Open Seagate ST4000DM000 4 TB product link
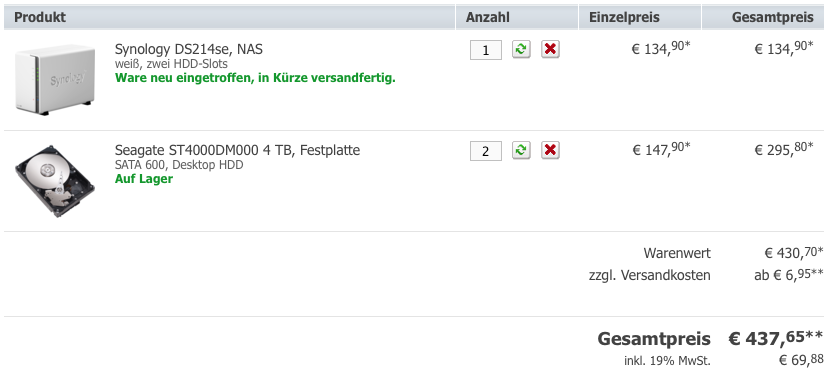Image resolution: width=828 pixels, height=373 pixels. pyautogui.click(x=237, y=150)
